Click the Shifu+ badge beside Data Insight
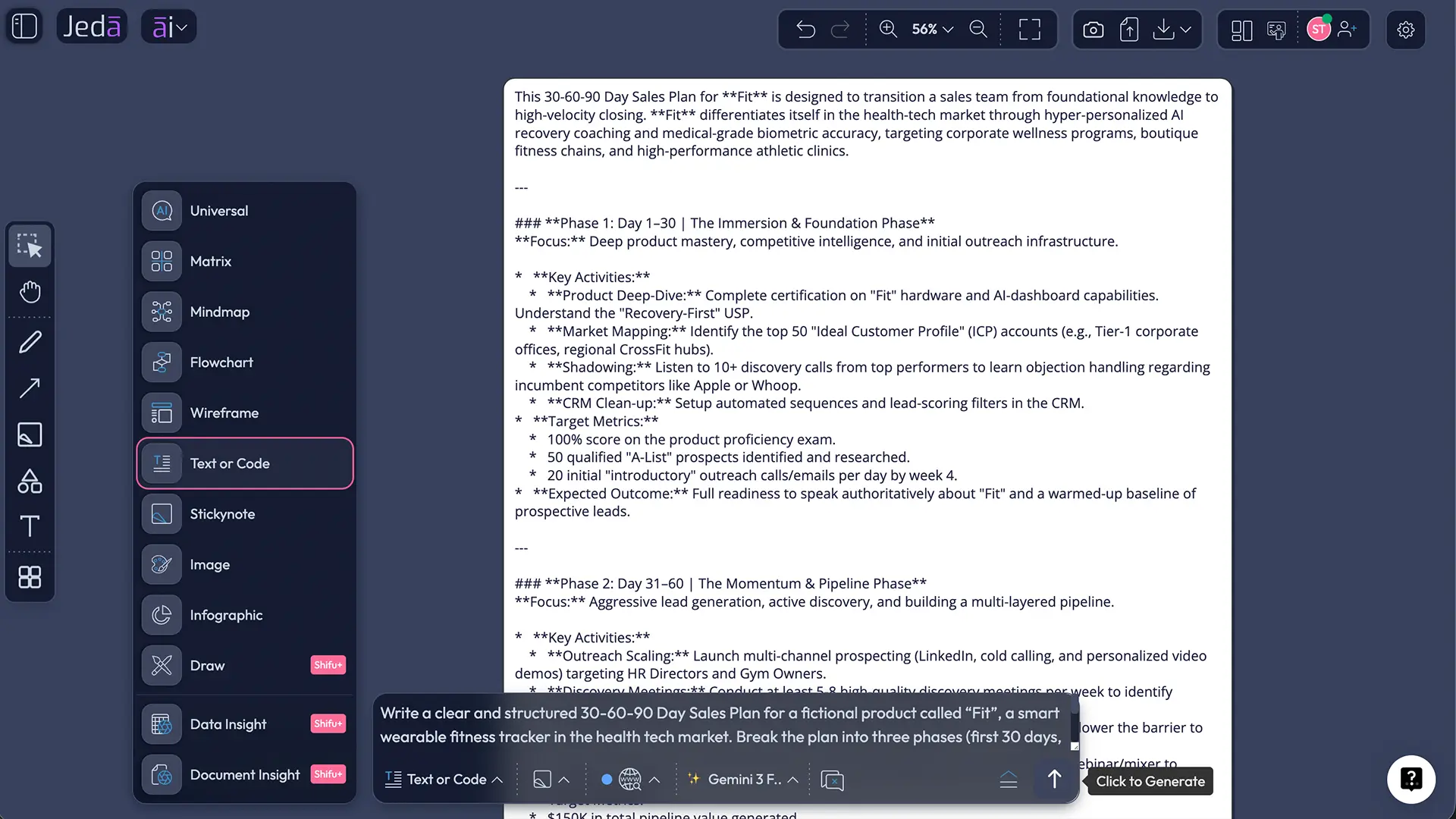Image resolution: width=1456 pixels, height=819 pixels. tap(328, 723)
